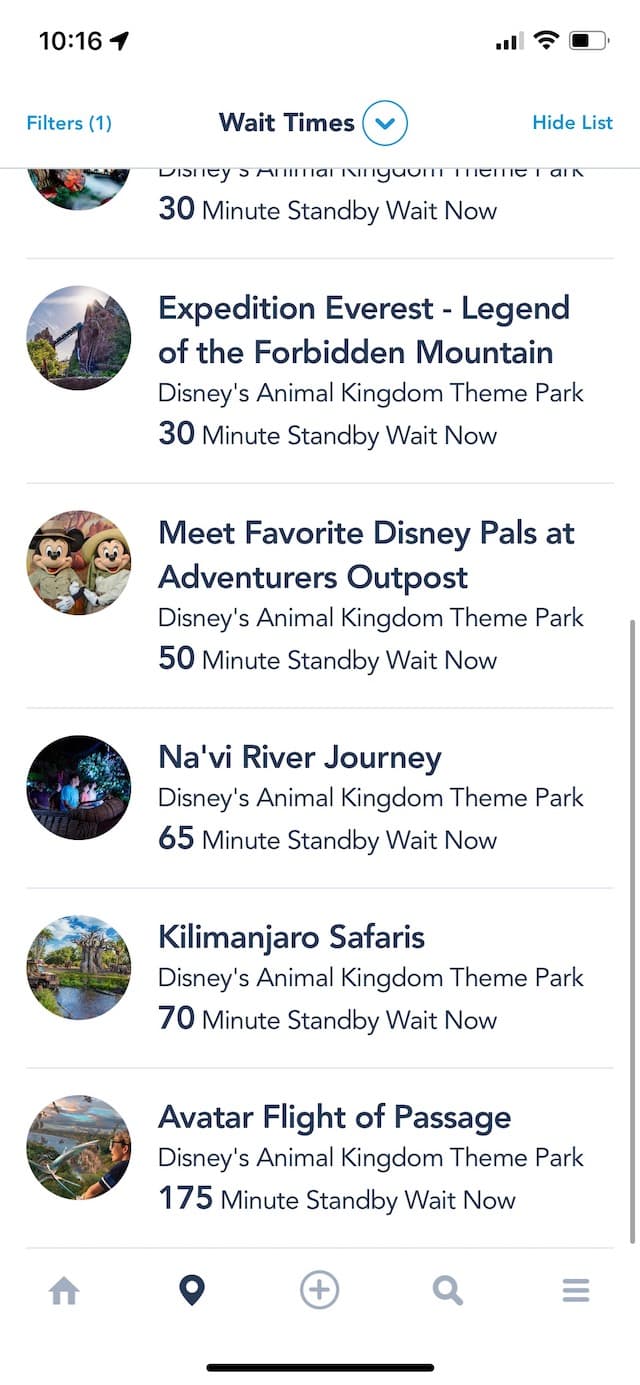Select Meet Favorite Disney Pals at Adventurers Outpost
This screenshot has height=1385, width=640.
[x=320, y=596]
